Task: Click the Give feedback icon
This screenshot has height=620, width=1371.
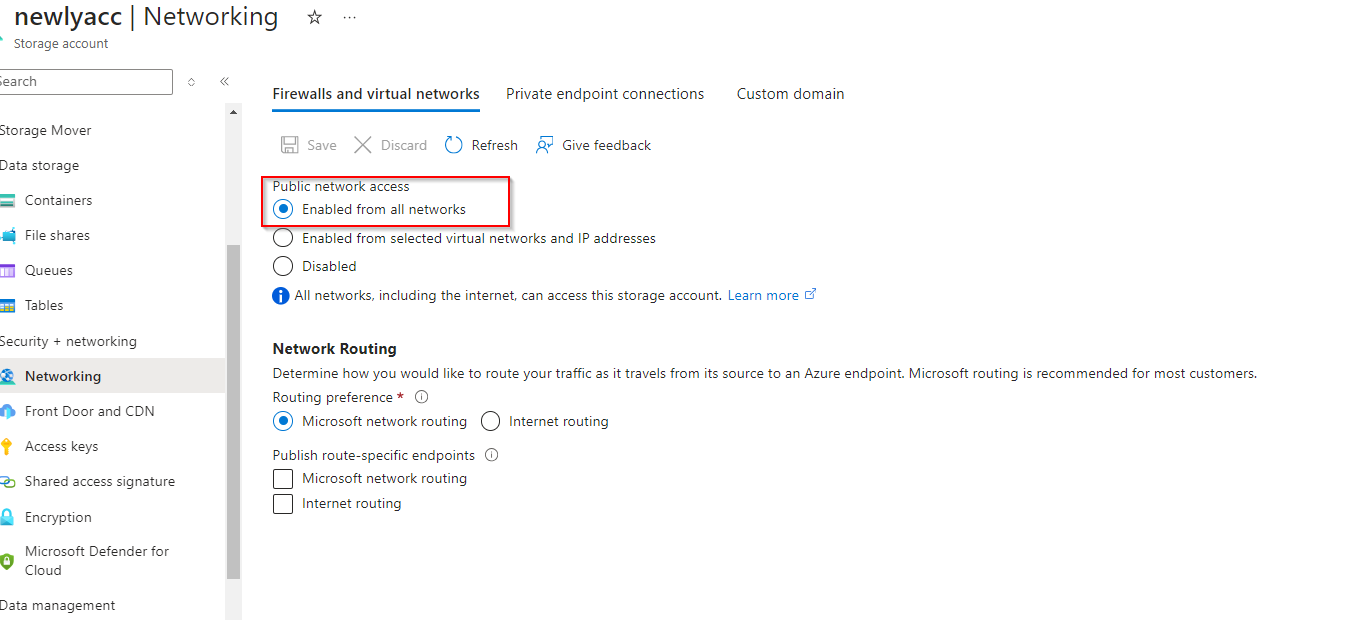Action: [x=545, y=145]
